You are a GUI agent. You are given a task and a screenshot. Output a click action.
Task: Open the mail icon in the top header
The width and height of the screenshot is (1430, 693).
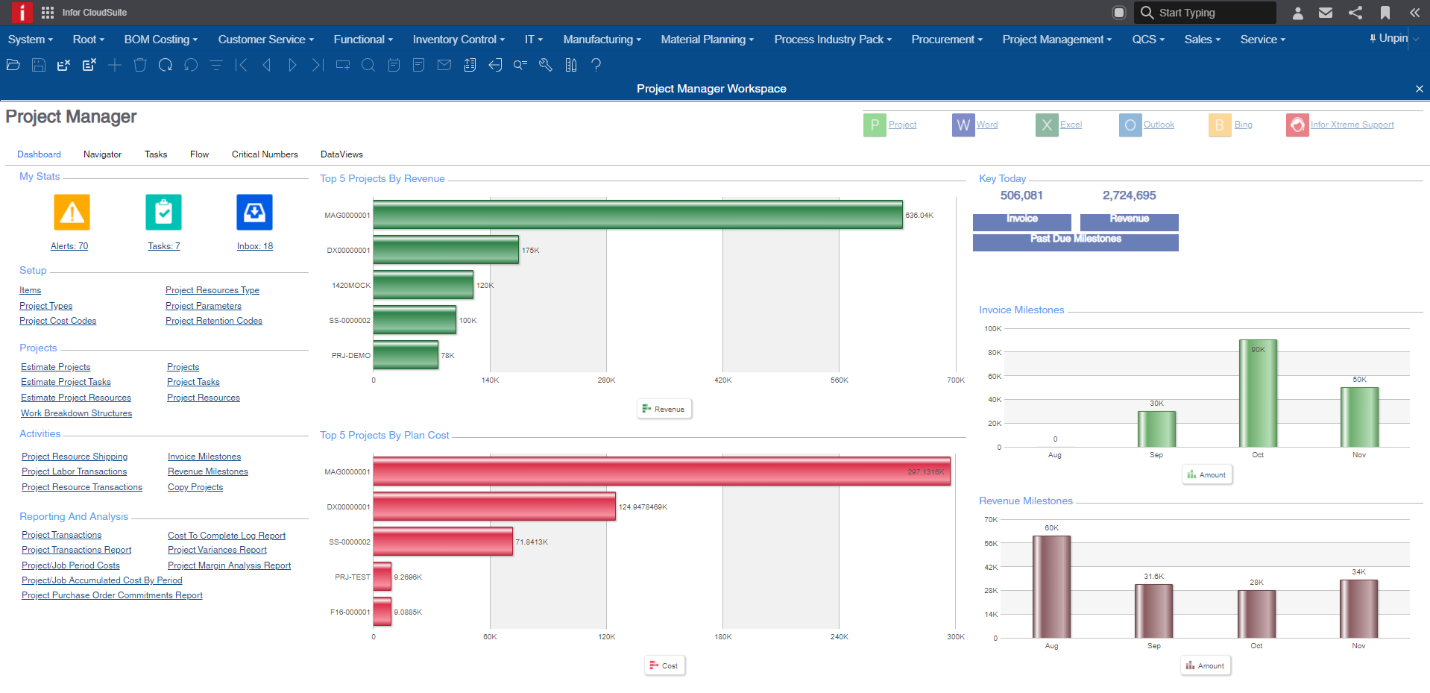click(1325, 13)
